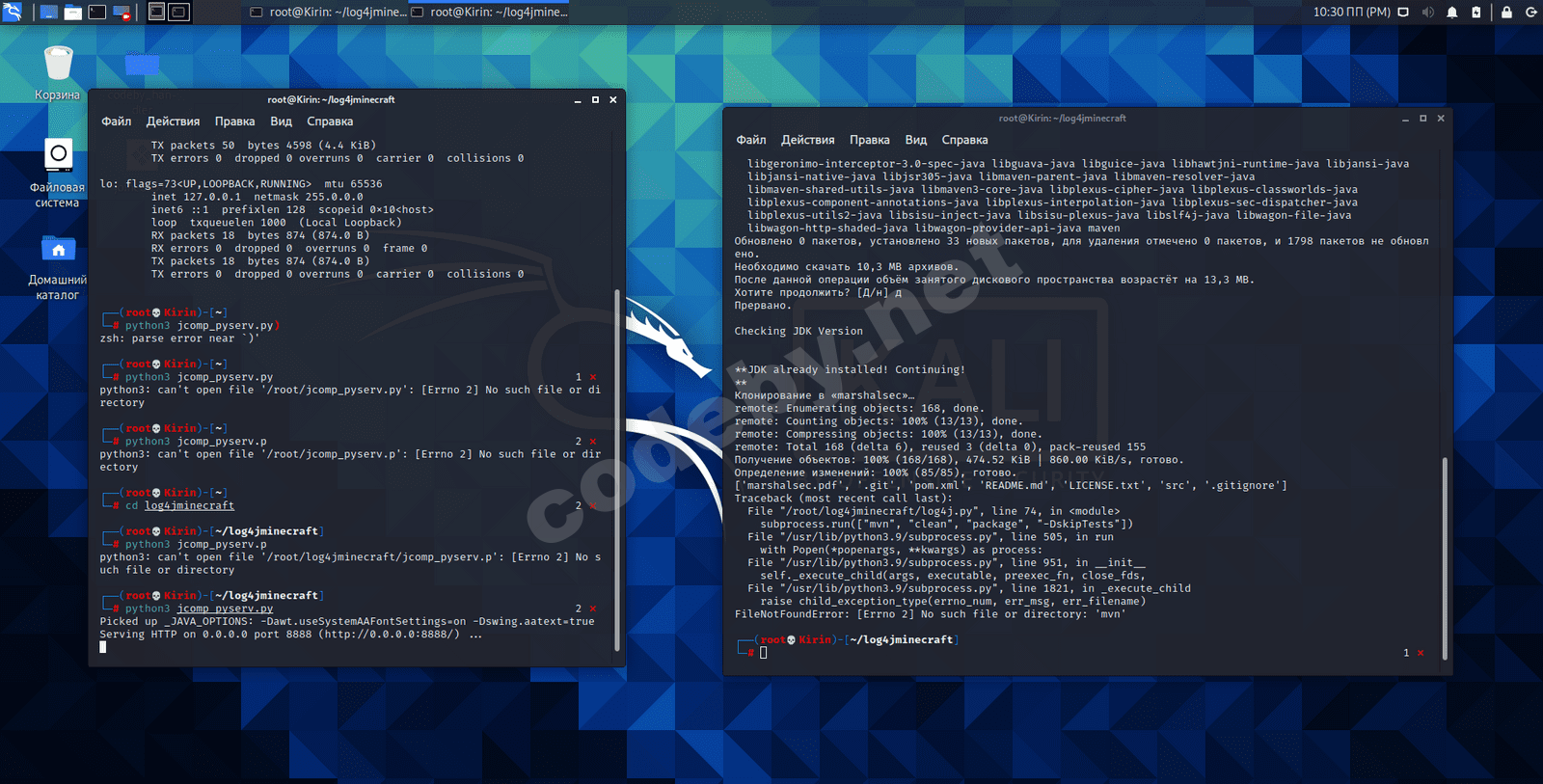Click 'Хотите продолжить? [Д/н] д' line
1543x784 pixels.
click(818, 292)
